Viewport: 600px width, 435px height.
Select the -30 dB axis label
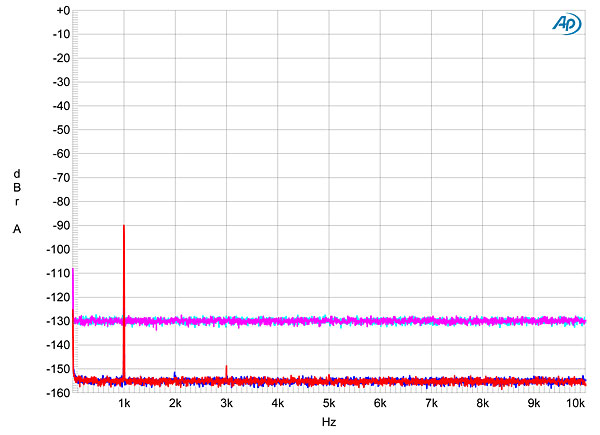pos(62,82)
